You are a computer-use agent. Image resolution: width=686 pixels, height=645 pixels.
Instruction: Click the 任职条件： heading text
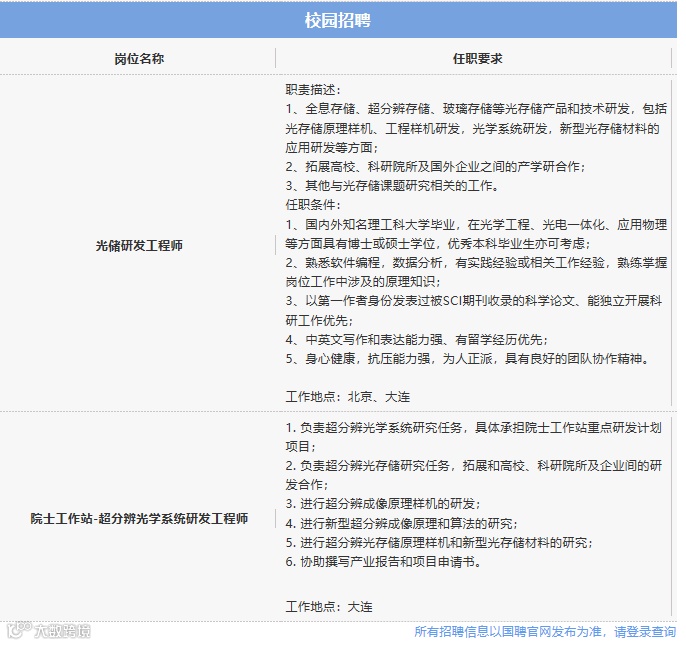click(x=313, y=205)
